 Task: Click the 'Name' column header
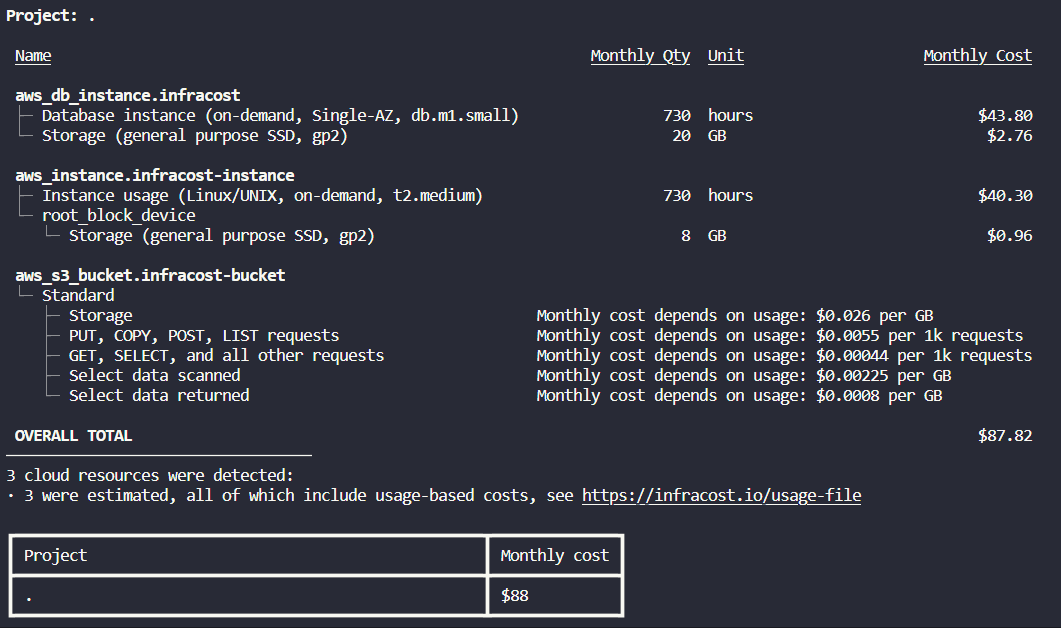(x=33, y=56)
